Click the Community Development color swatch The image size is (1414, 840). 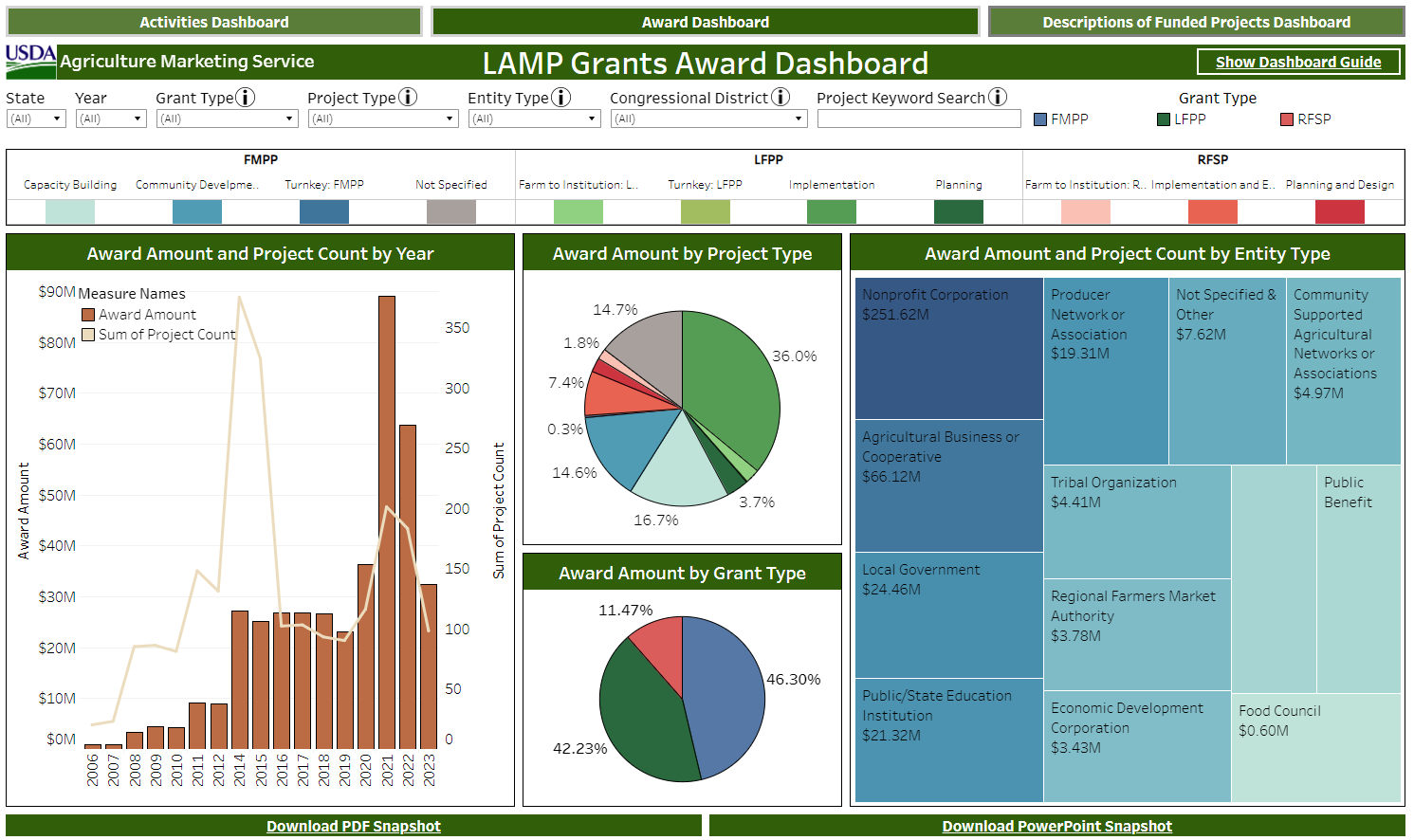tap(197, 211)
